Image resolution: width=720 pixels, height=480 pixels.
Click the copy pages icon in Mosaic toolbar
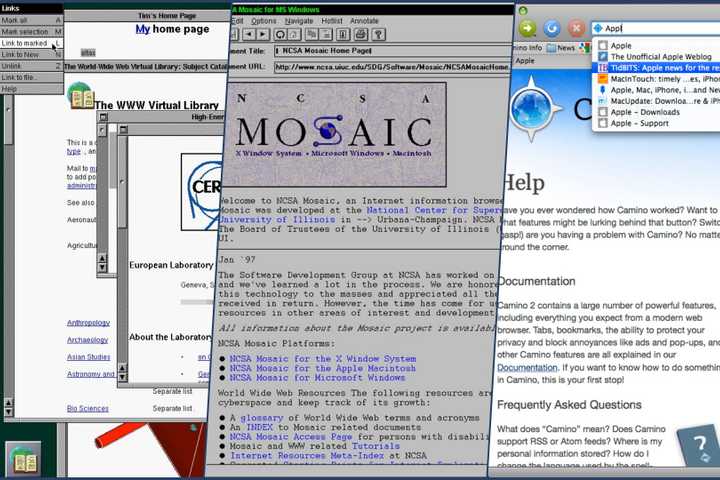[311, 34]
